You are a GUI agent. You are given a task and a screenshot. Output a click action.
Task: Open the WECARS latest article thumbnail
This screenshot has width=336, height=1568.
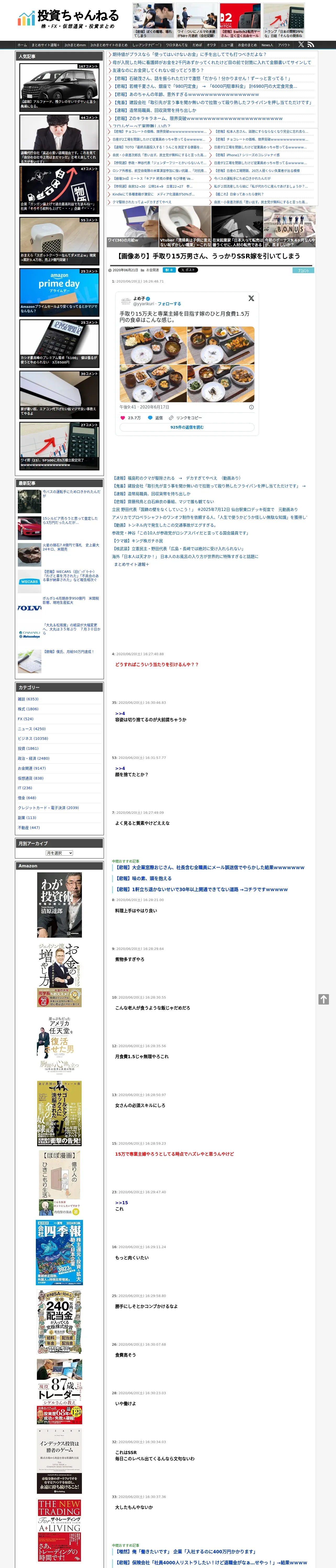tap(29, 581)
